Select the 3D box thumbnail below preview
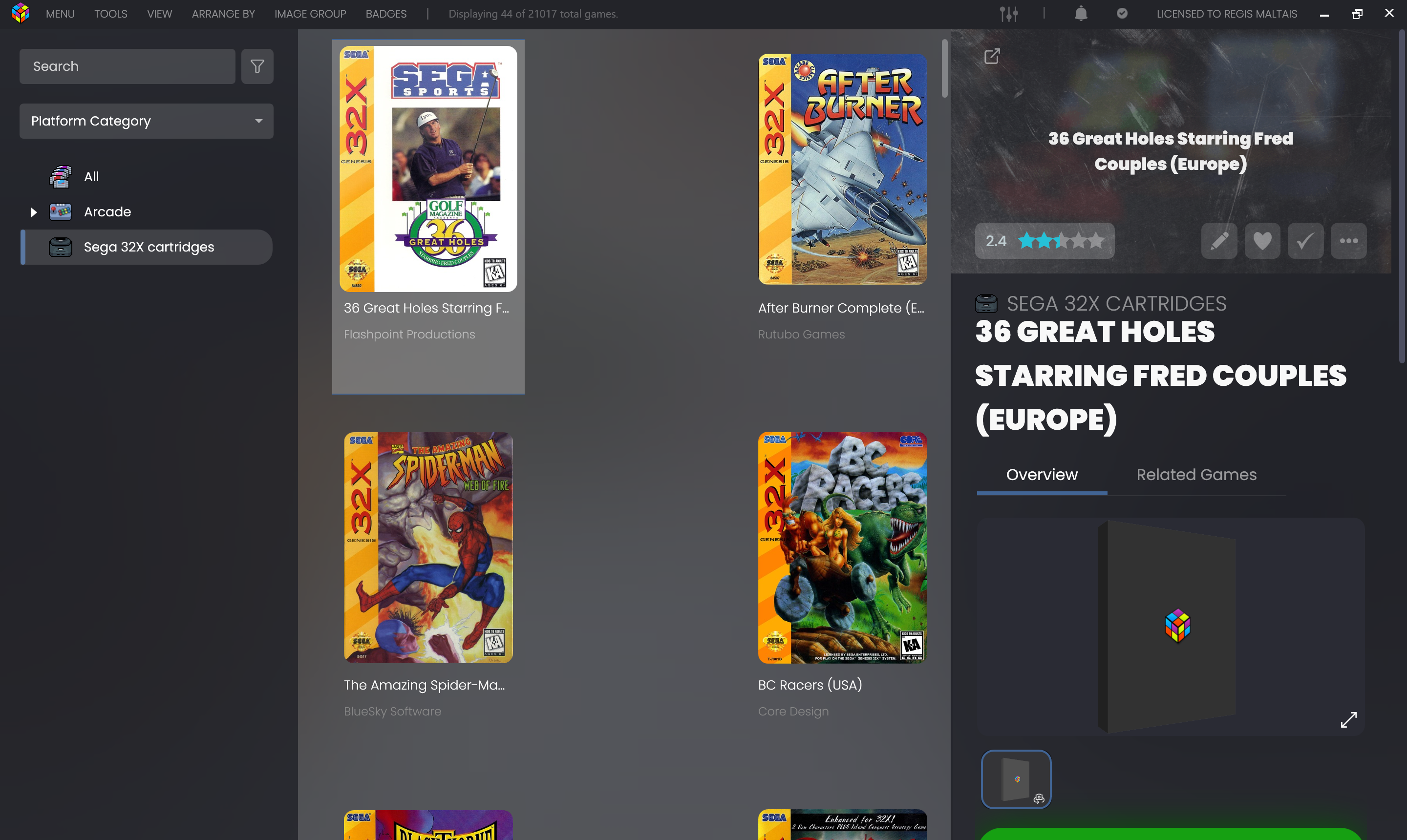This screenshot has width=1407, height=840. click(1016, 779)
